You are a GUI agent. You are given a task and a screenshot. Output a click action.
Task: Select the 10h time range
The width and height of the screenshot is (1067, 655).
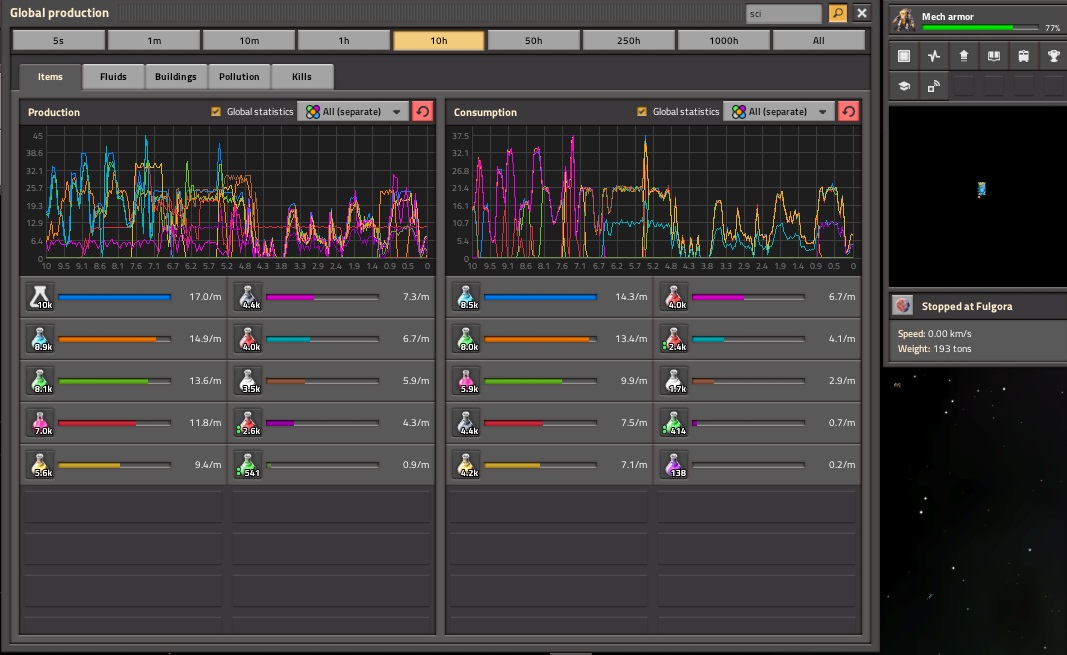[x=439, y=41]
